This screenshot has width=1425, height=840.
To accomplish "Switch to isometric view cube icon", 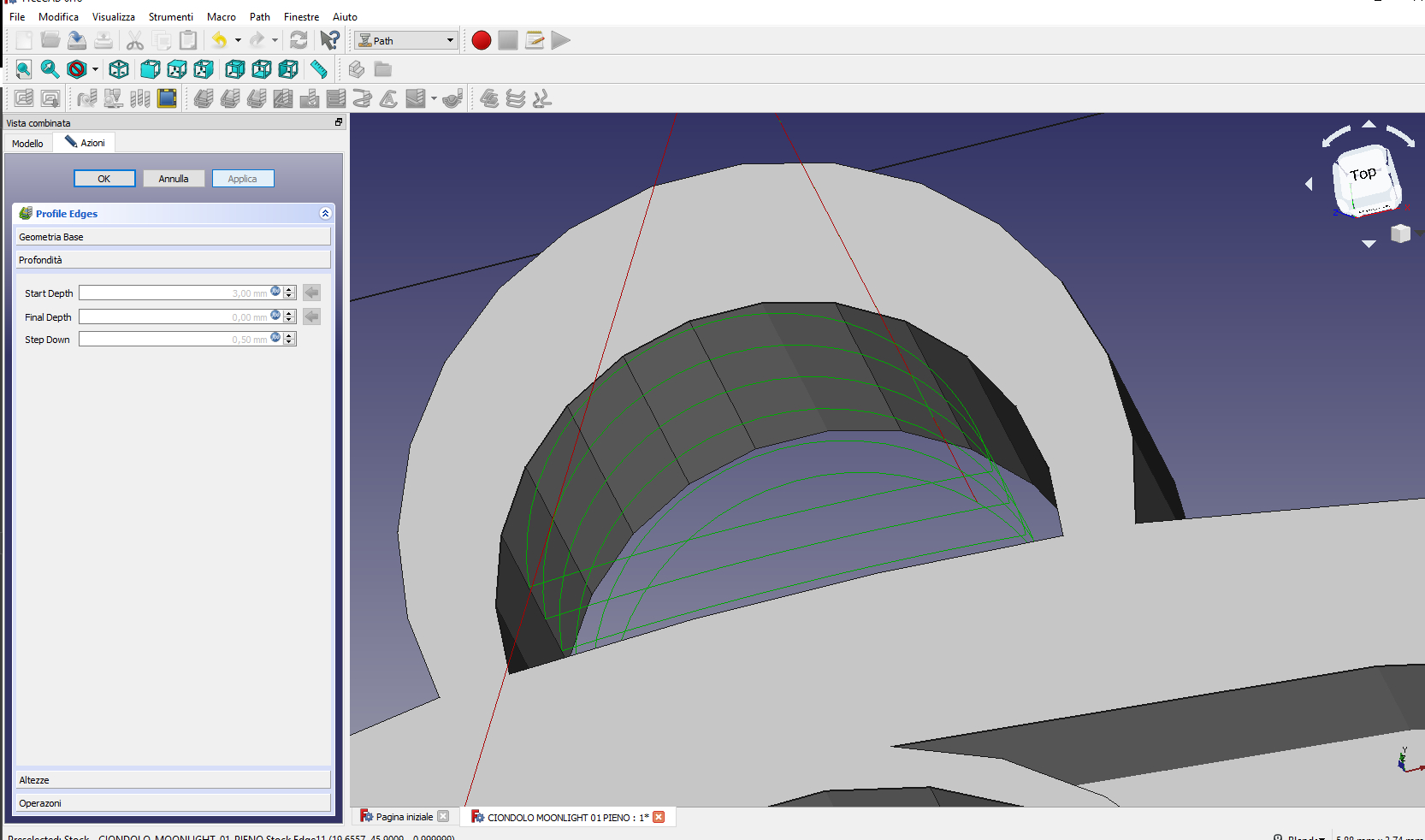I will [x=119, y=69].
